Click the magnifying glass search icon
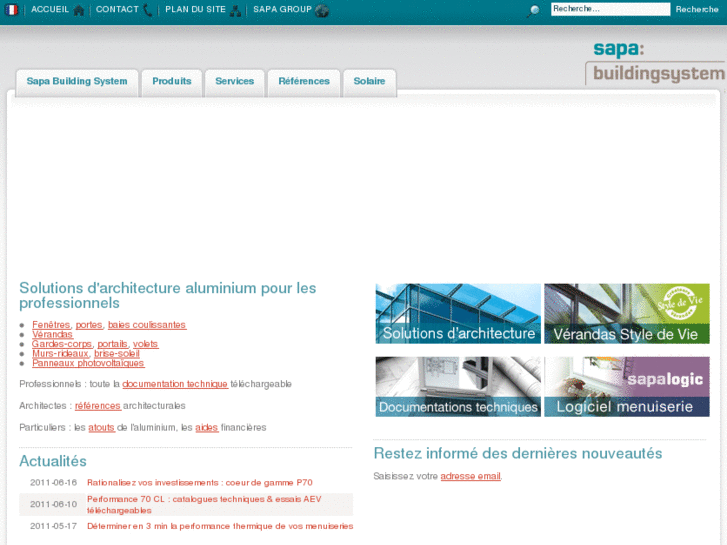727x545 pixels. click(x=534, y=11)
